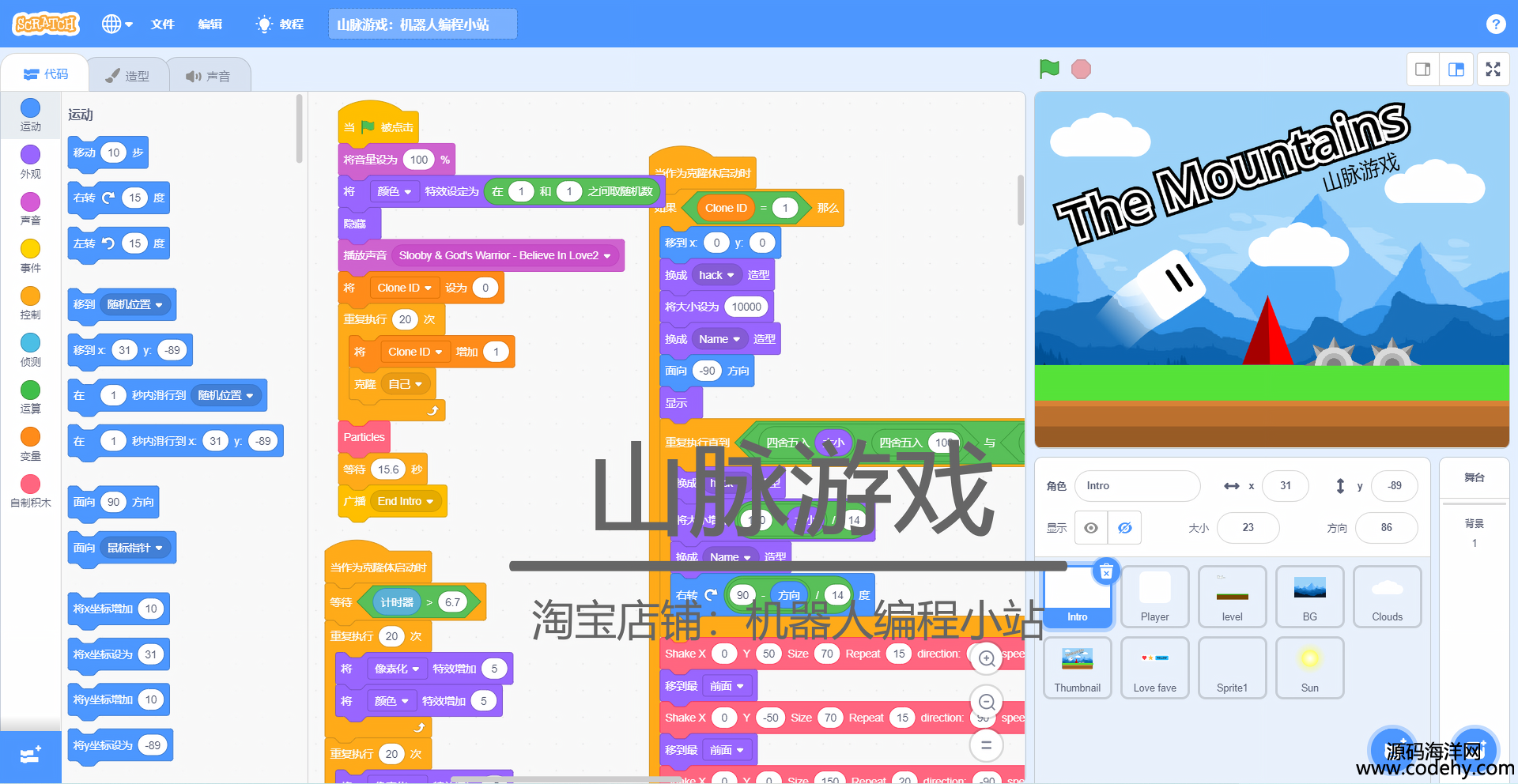Click the Particles custom block
The height and width of the screenshot is (784, 1518).
[x=364, y=437]
